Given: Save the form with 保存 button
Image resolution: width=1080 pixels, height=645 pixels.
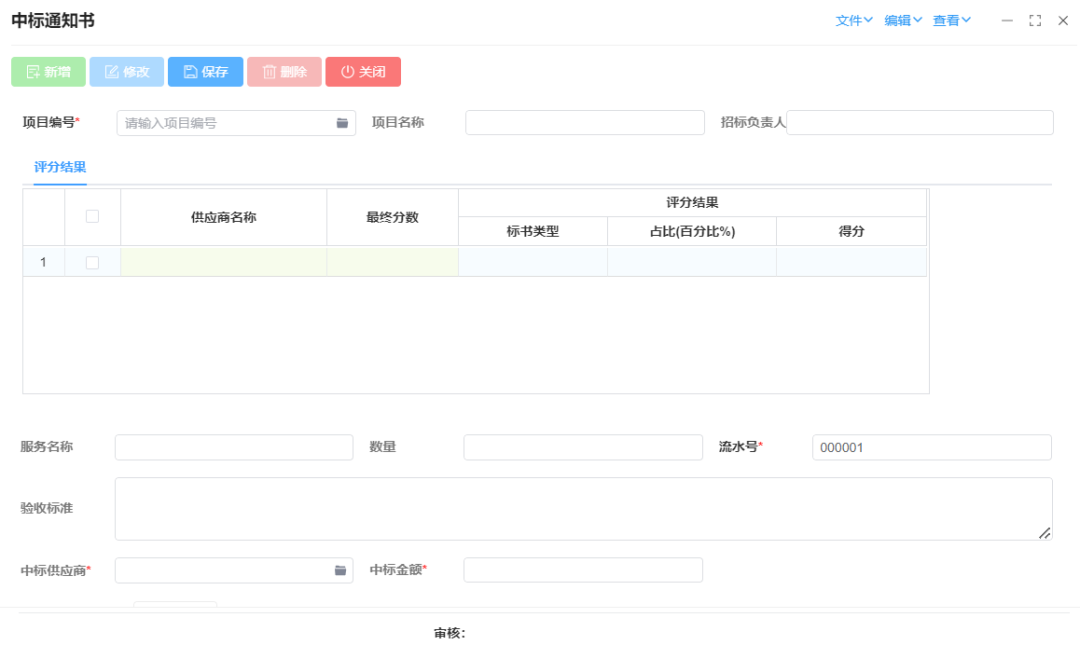Looking at the screenshot, I should point(205,72).
